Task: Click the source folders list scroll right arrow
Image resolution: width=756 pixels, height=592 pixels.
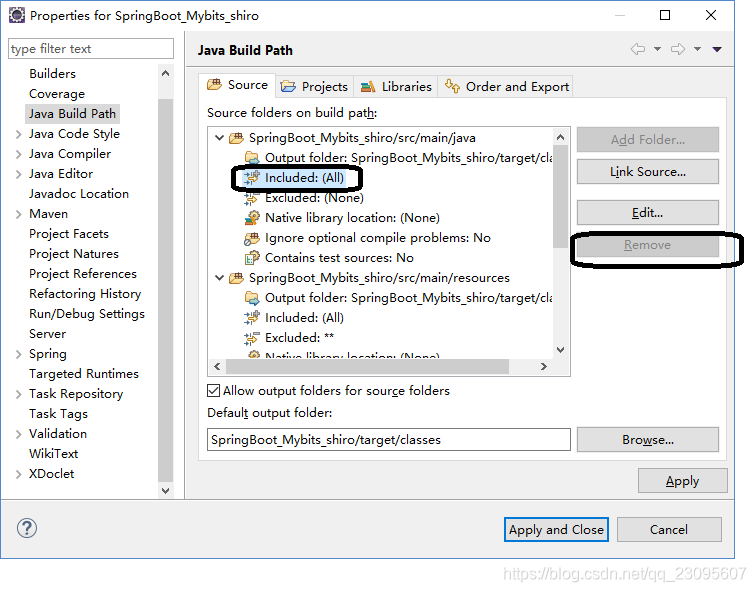Action: click(544, 366)
